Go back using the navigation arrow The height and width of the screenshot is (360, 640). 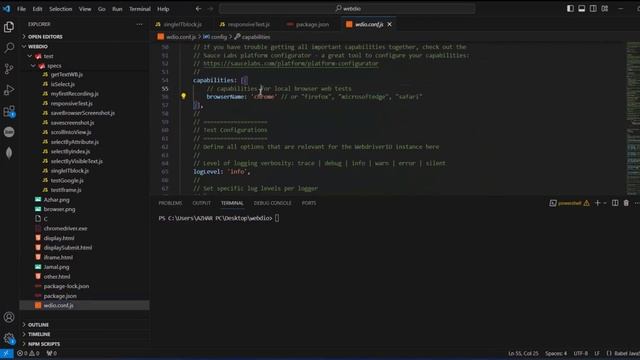[198, 9]
